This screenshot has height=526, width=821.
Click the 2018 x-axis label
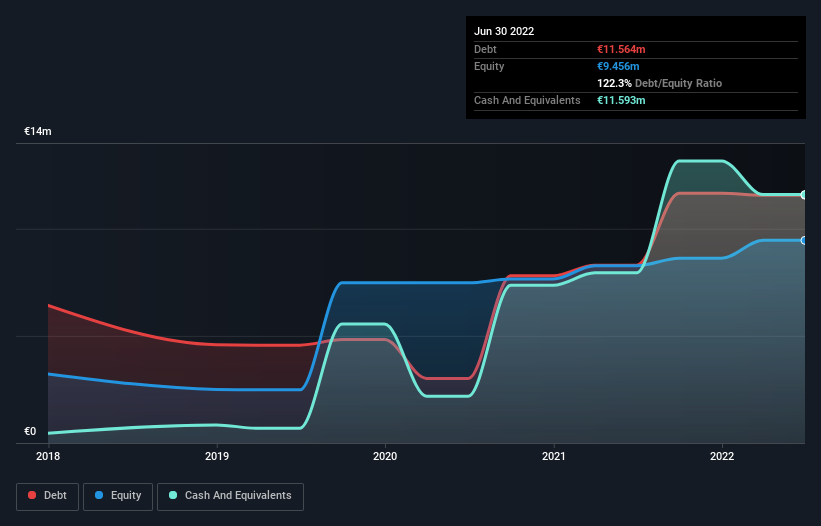click(48, 456)
